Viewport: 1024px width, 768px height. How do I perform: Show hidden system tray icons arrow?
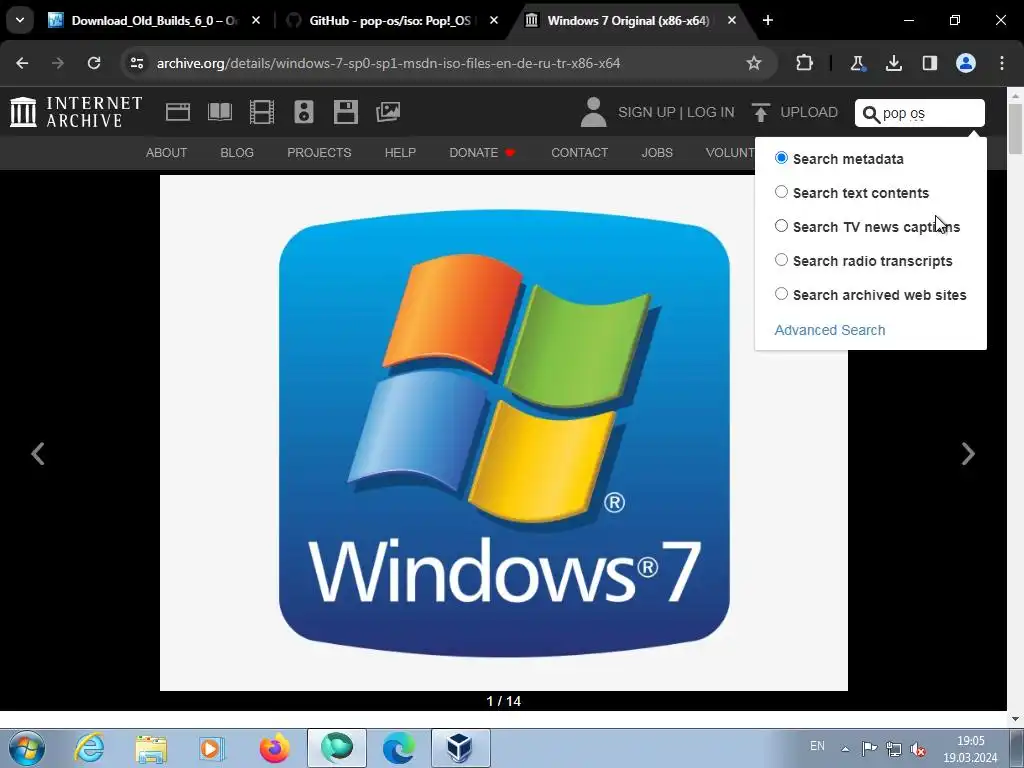845,748
